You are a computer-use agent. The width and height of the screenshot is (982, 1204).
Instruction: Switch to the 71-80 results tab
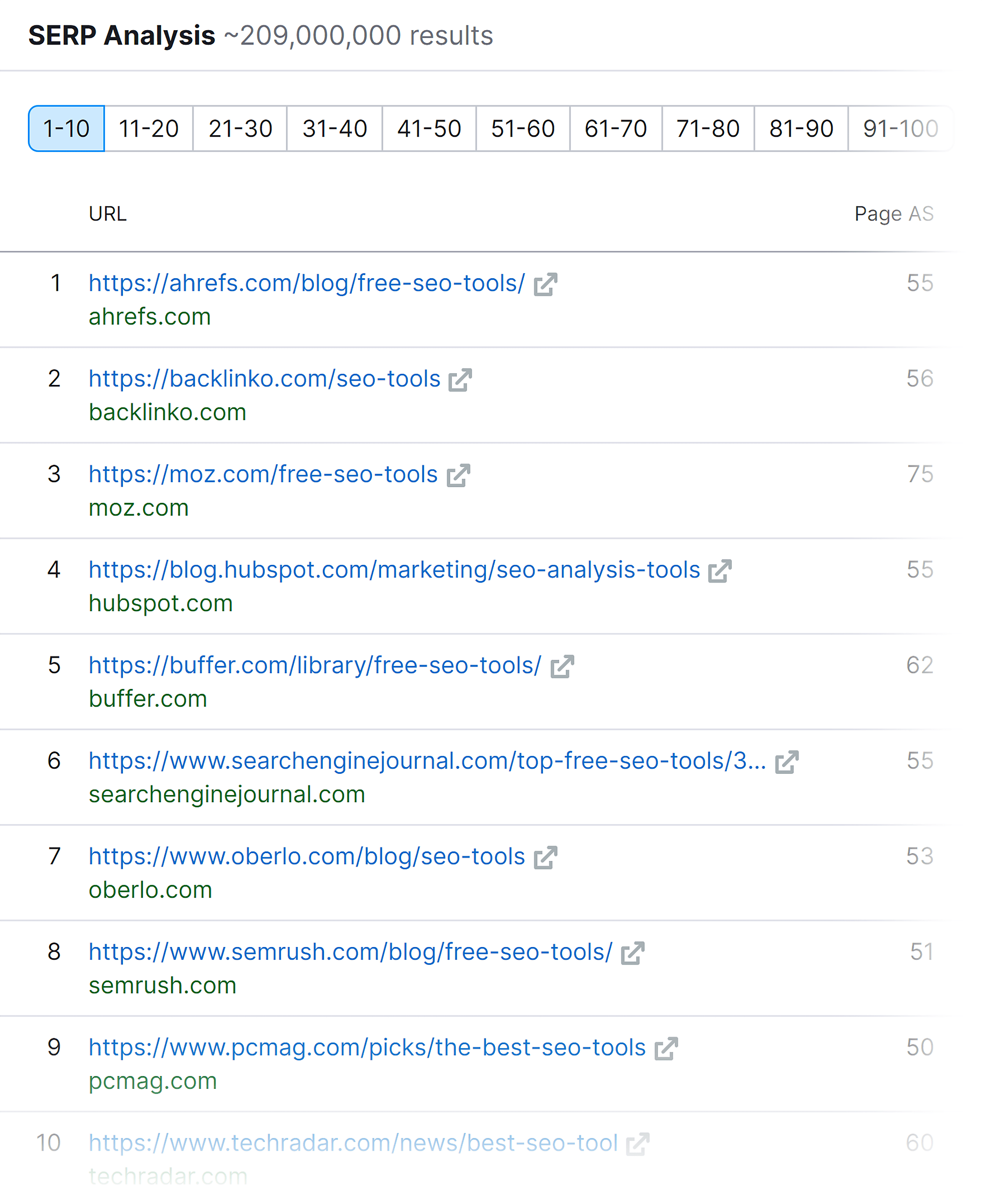(x=708, y=128)
